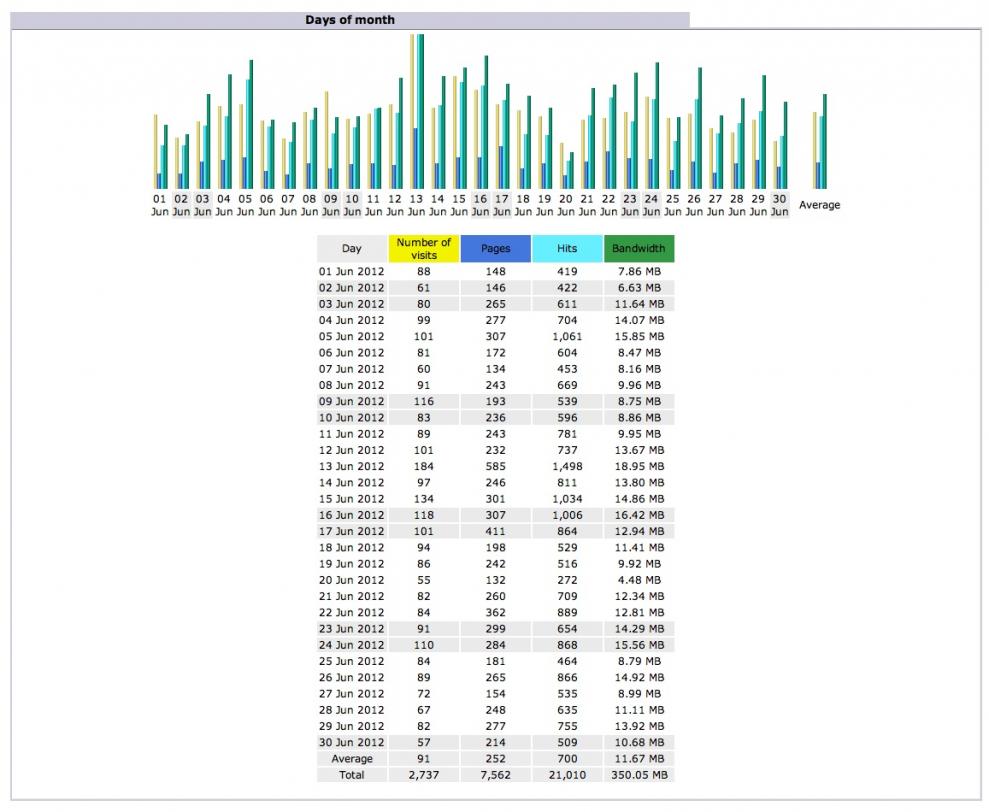Click pages value 198 for 18 Jun
This screenshot has width=989, height=812.
495,548
